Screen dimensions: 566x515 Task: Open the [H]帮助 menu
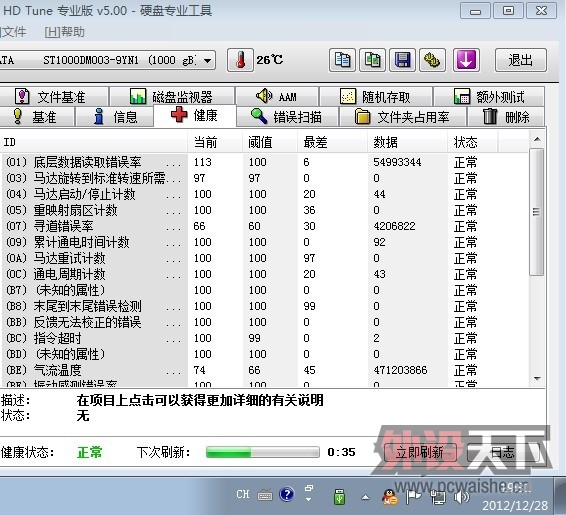tap(65, 32)
